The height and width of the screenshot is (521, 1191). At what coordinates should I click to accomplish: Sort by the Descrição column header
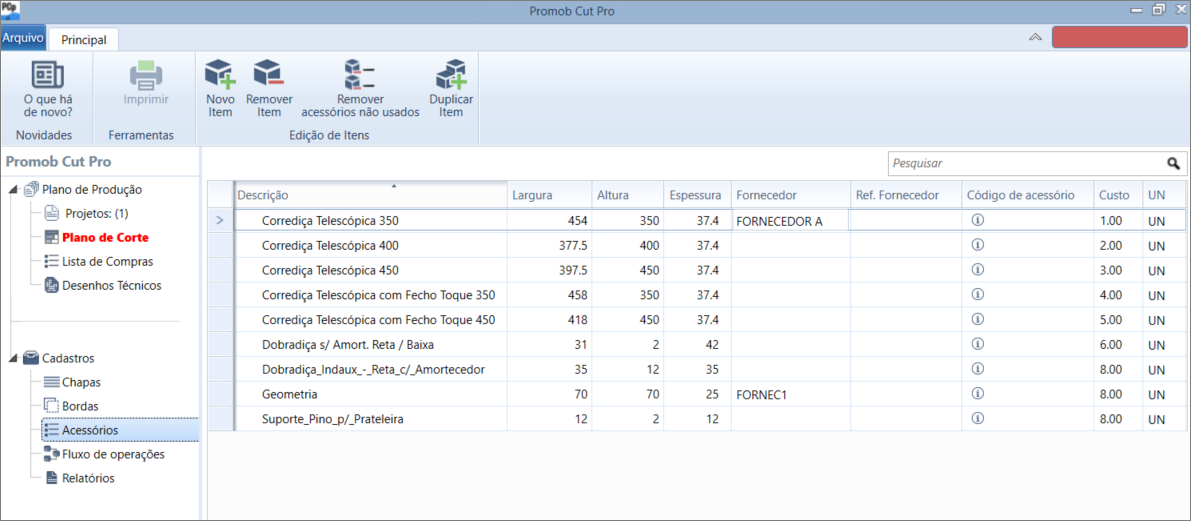(x=370, y=195)
